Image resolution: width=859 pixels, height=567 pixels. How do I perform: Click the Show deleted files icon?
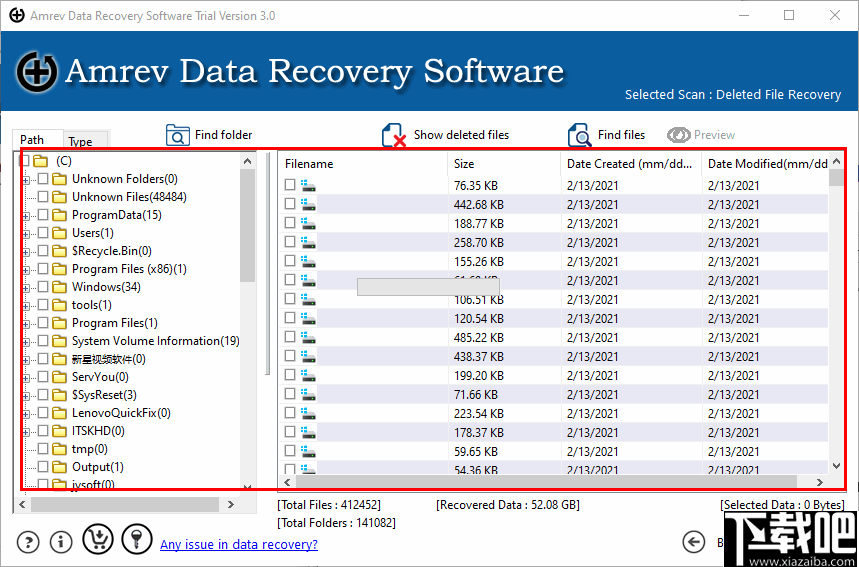[394, 135]
